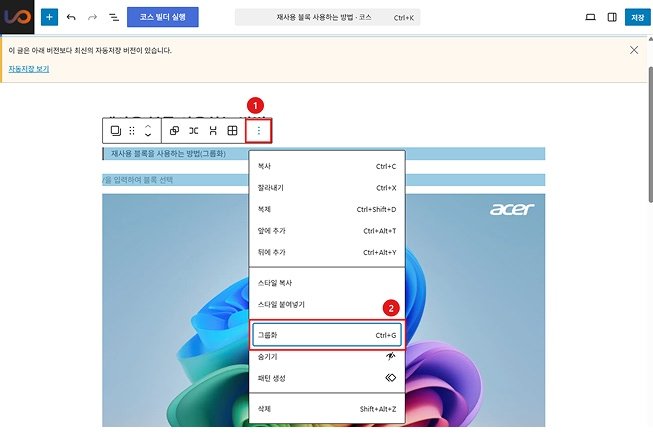Image resolution: width=653 pixels, height=444 pixels.
Task: Select 삭제 menu item
Action: (327, 409)
